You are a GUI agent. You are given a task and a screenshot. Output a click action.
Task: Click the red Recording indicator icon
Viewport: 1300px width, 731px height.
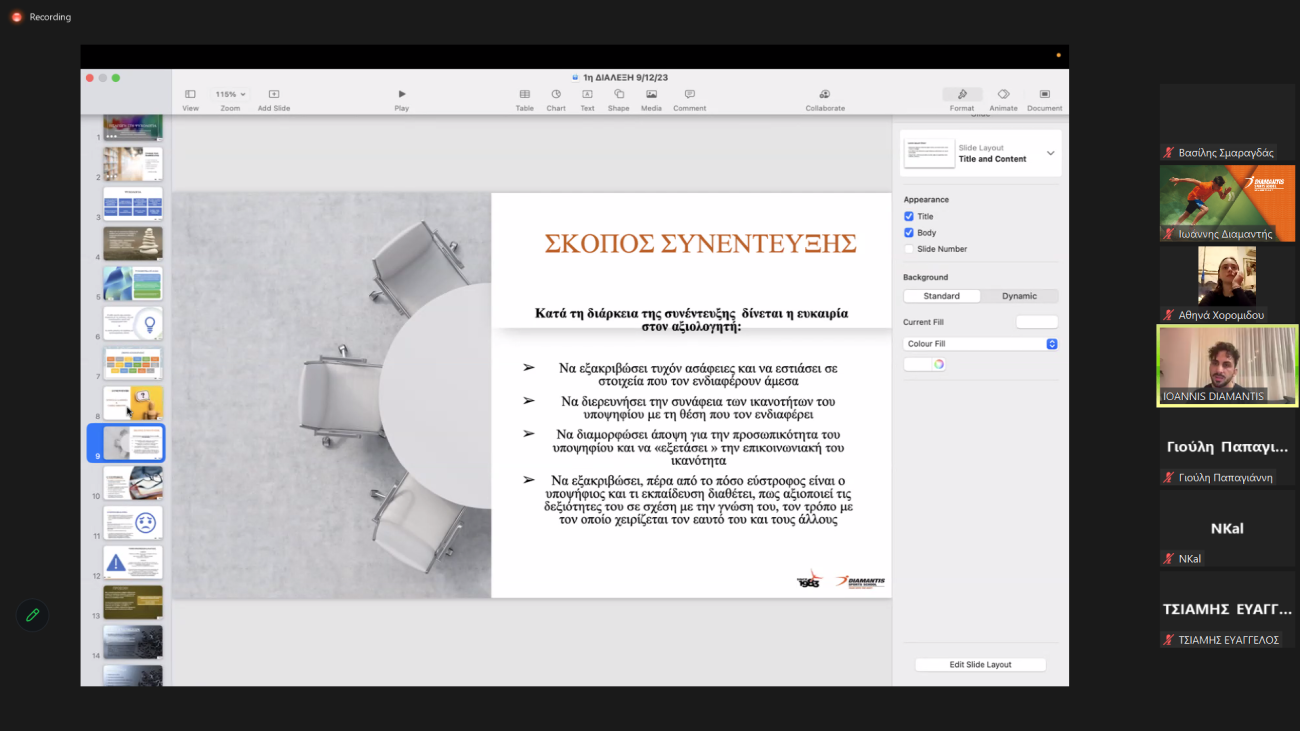pos(16,17)
